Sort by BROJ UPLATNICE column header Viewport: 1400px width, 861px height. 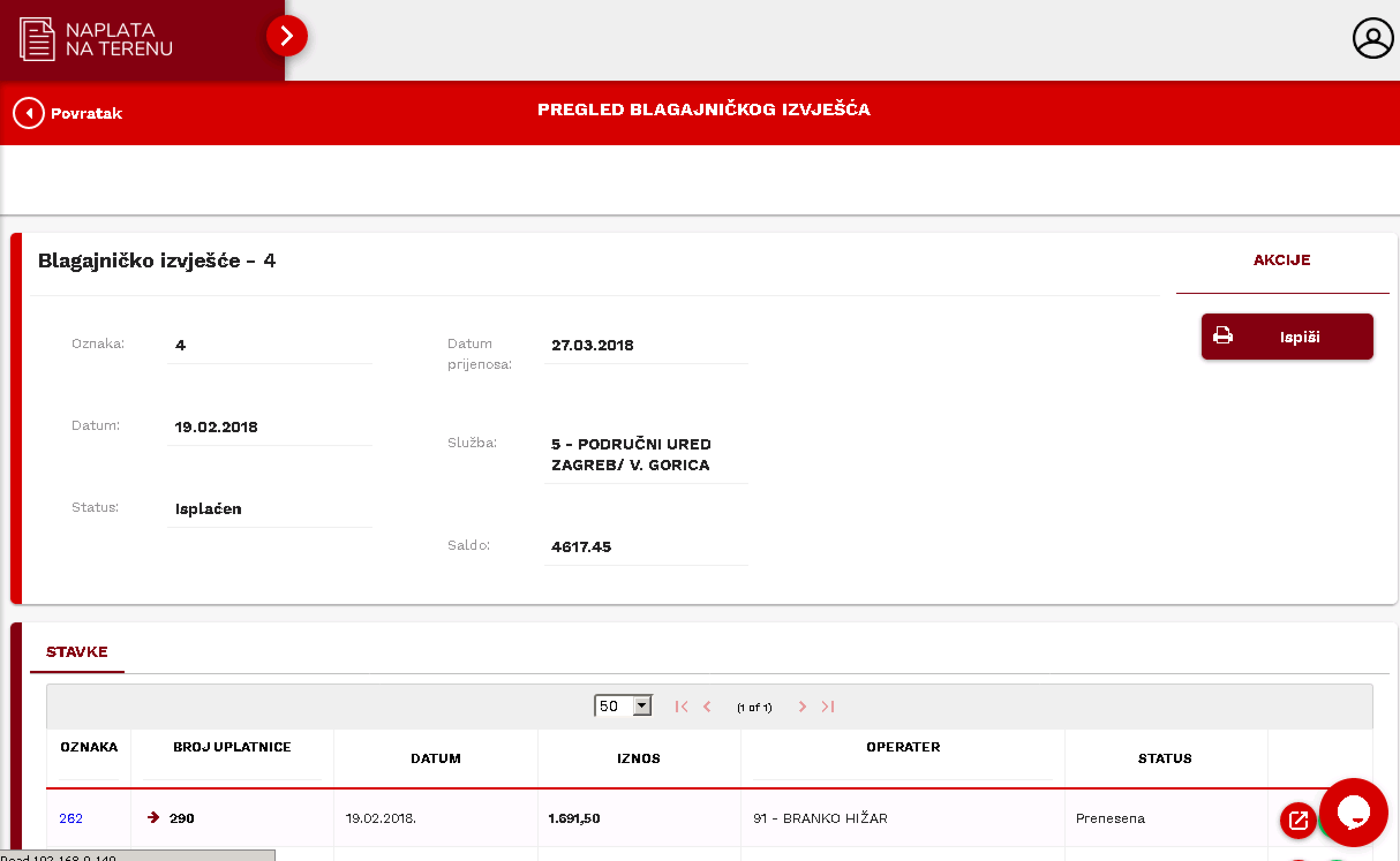[x=232, y=747]
